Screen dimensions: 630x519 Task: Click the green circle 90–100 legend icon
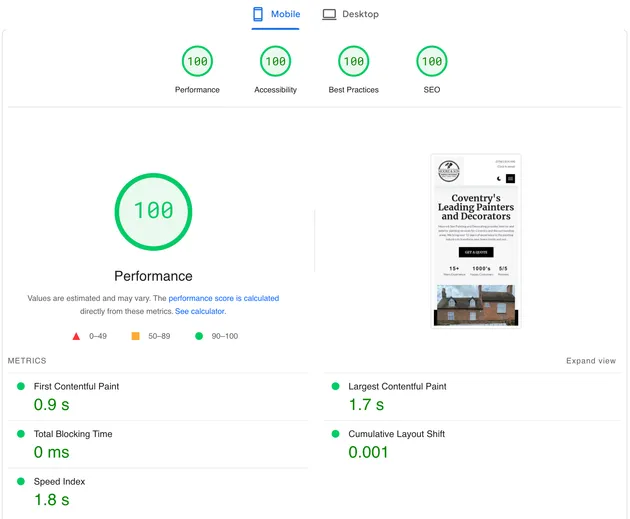click(x=198, y=336)
